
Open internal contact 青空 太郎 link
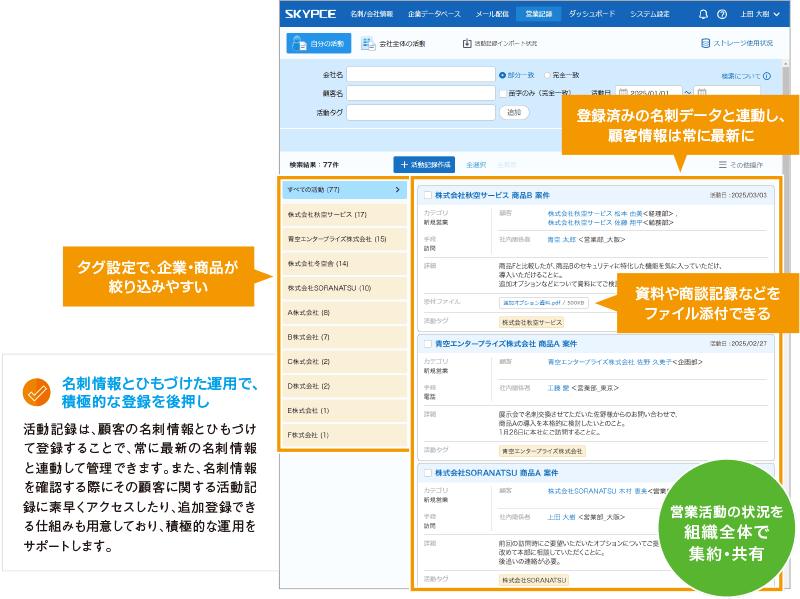561,239
